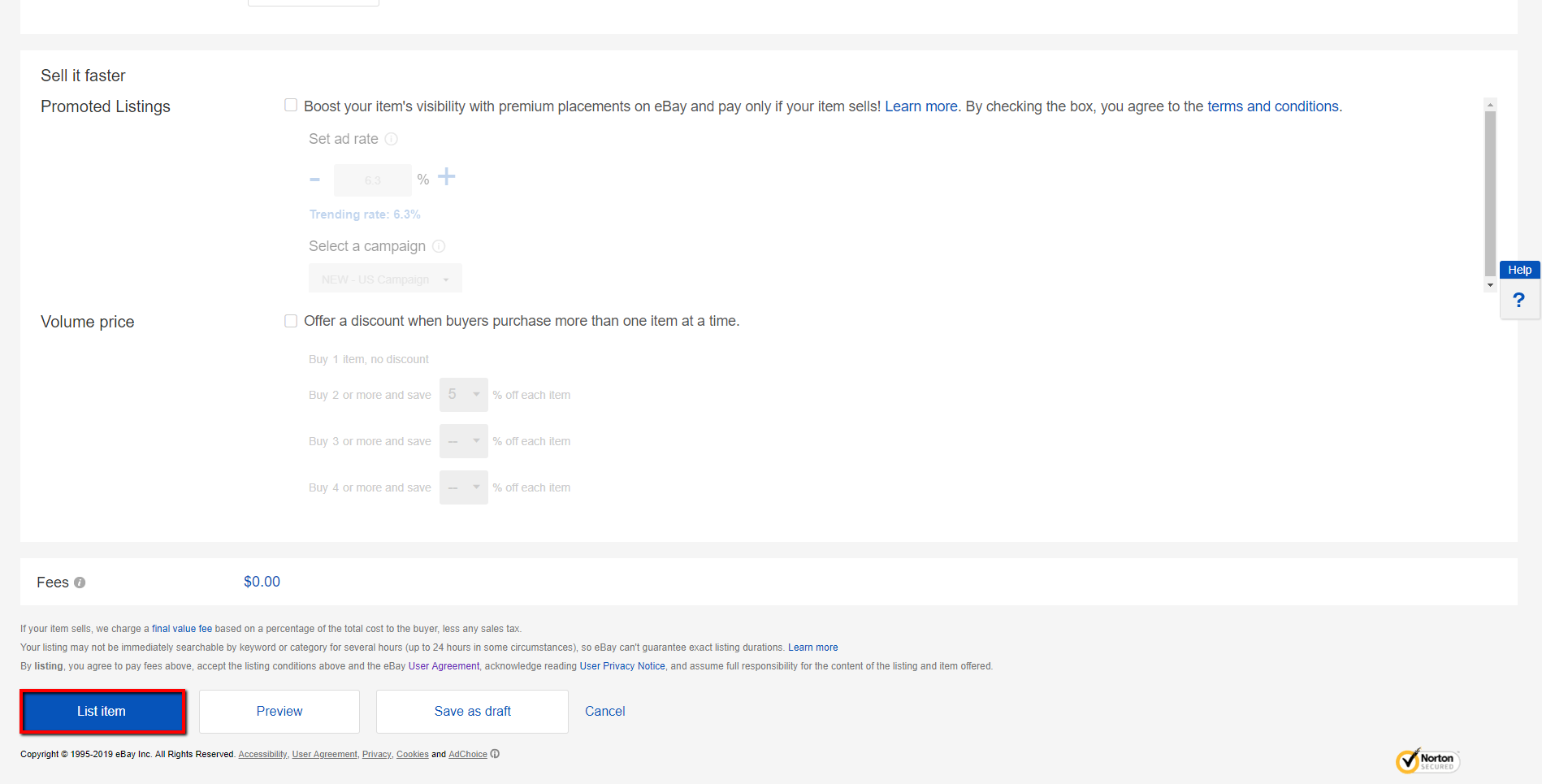Image resolution: width=1542 pixels, height=784 pixels.
Task: Open Buy 2 or more discount dropdown
Action: point(464,395)
